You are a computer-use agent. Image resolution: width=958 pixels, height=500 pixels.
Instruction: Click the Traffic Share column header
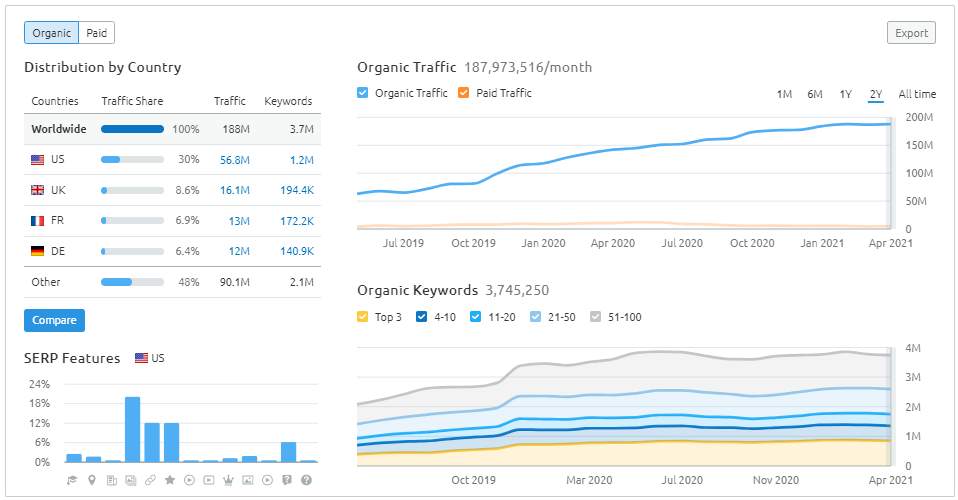(132, 101)
